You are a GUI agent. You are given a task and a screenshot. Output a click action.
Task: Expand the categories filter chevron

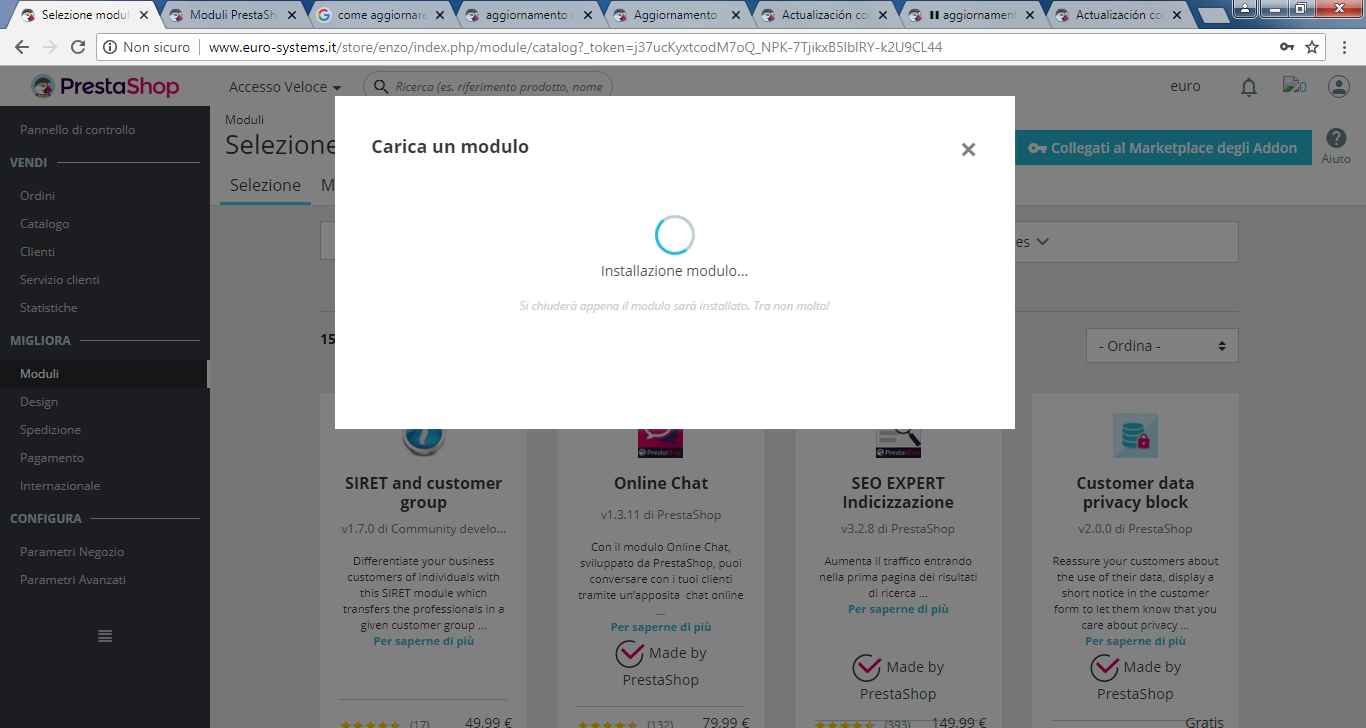[1042, 242]
